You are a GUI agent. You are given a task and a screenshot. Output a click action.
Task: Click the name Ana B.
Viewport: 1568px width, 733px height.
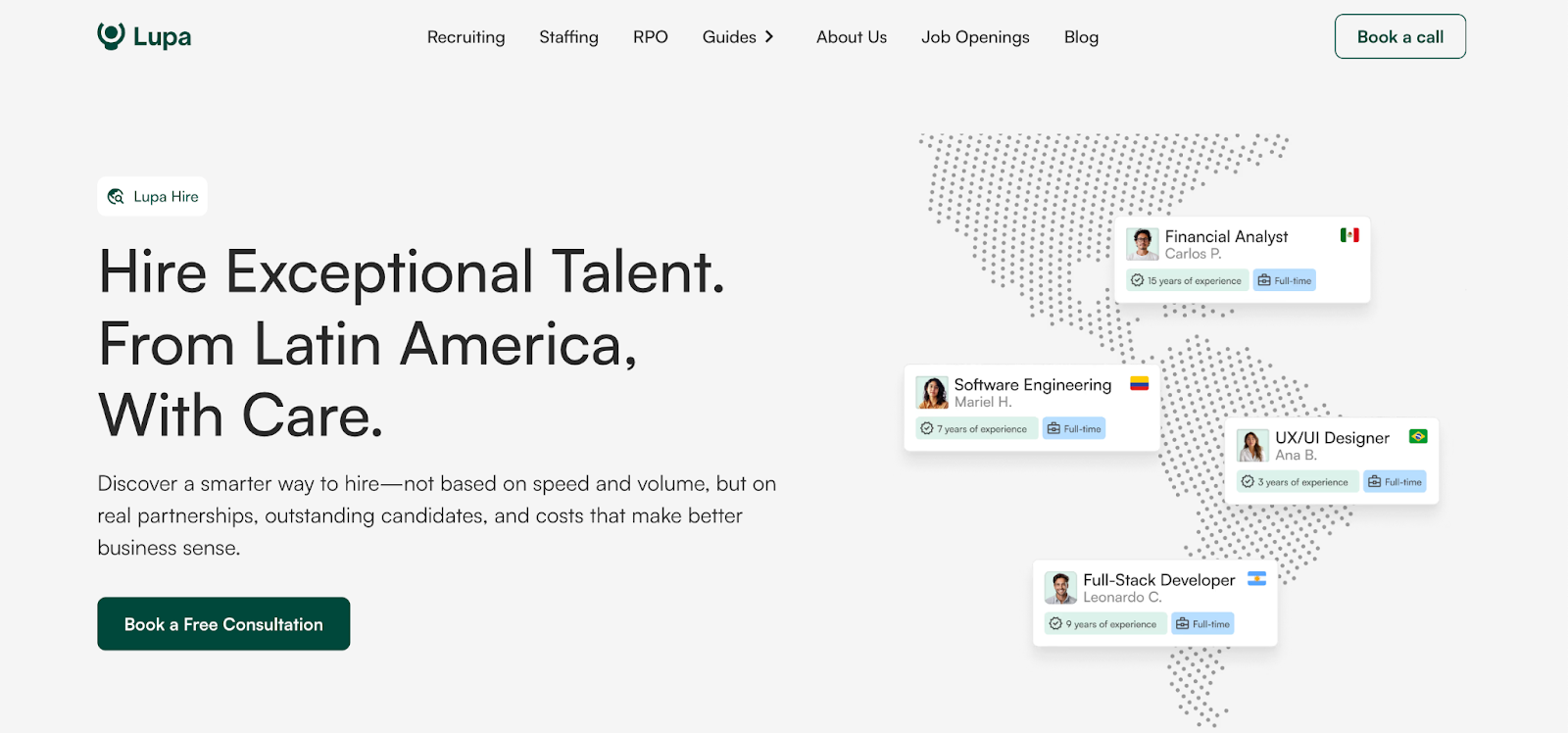(x=1296, y=455)
